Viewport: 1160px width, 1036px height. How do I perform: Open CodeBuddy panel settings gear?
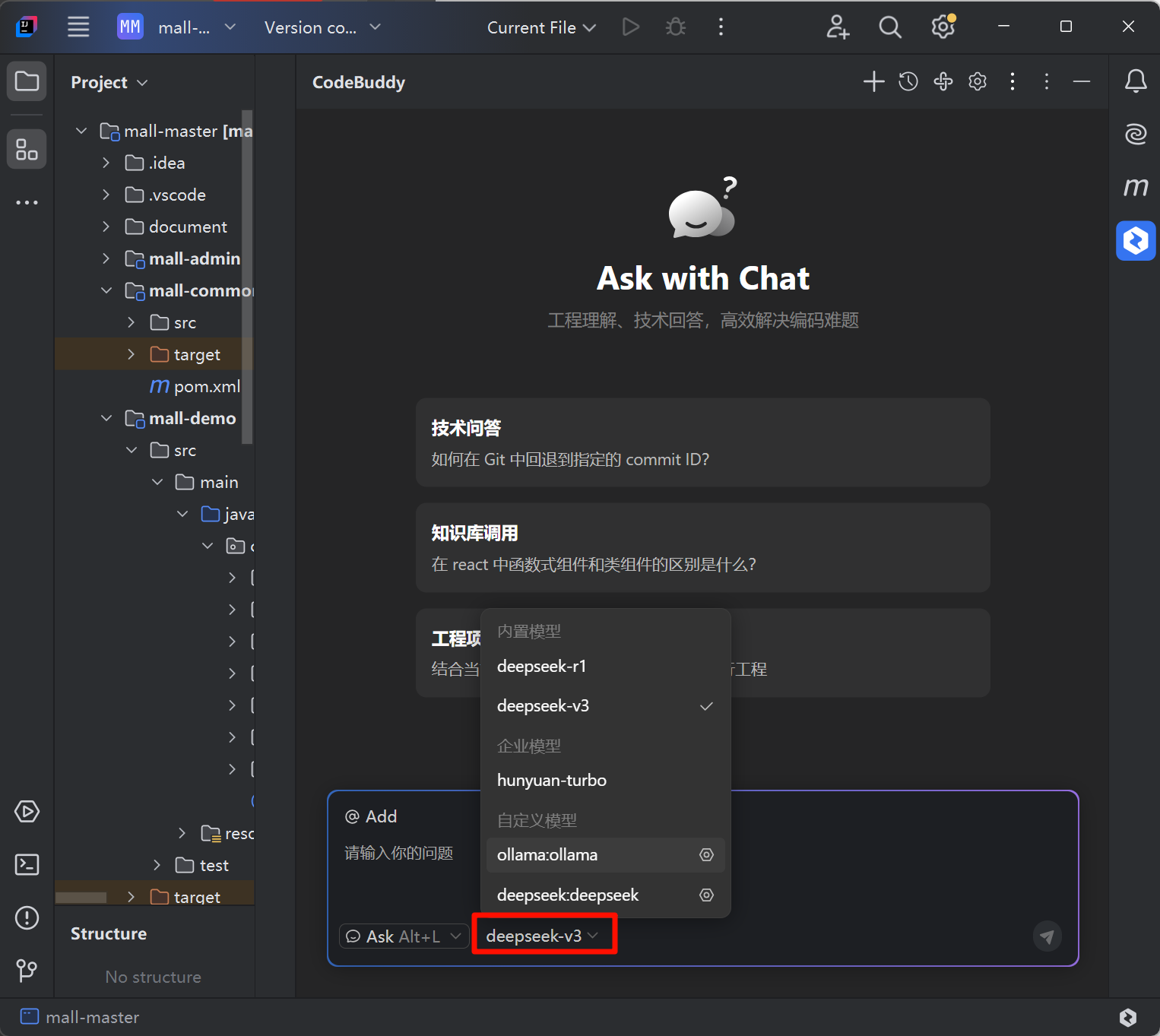[x=978, y=82]
